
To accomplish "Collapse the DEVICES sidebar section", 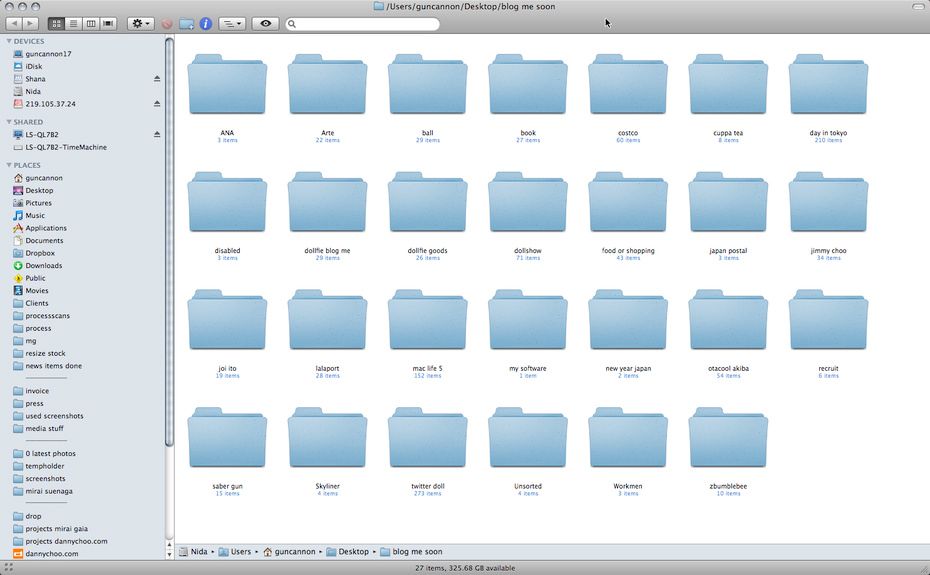I will pos(8,41).
